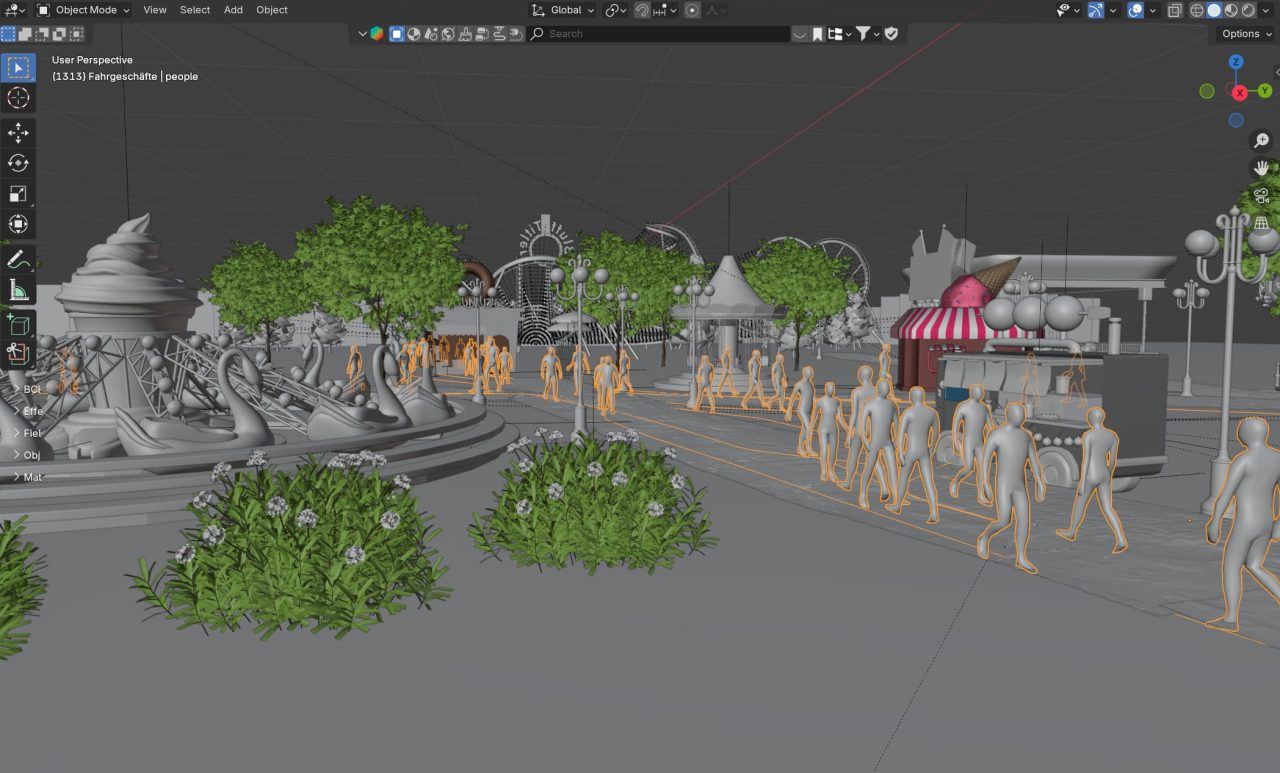Activate the 3D Cursor tool
Image resolution: width=1280 pixels, height=773 pixels.
click(18, 97)
